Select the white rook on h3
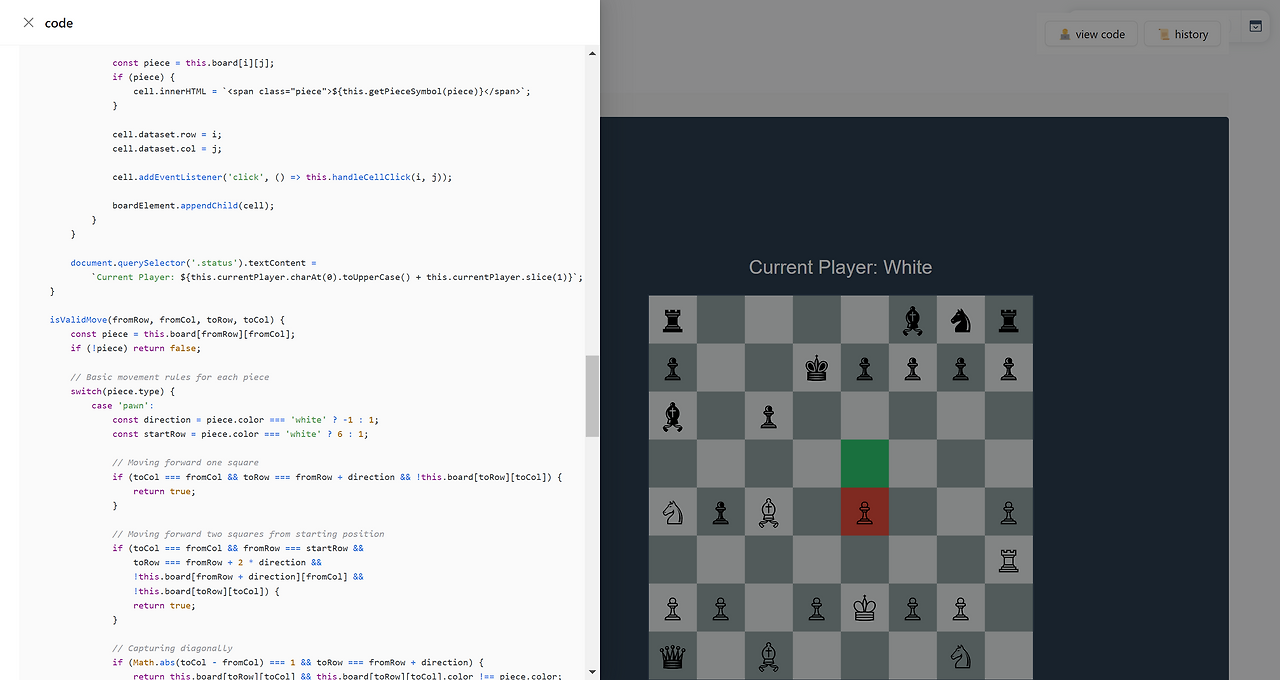 (1009, 560)
